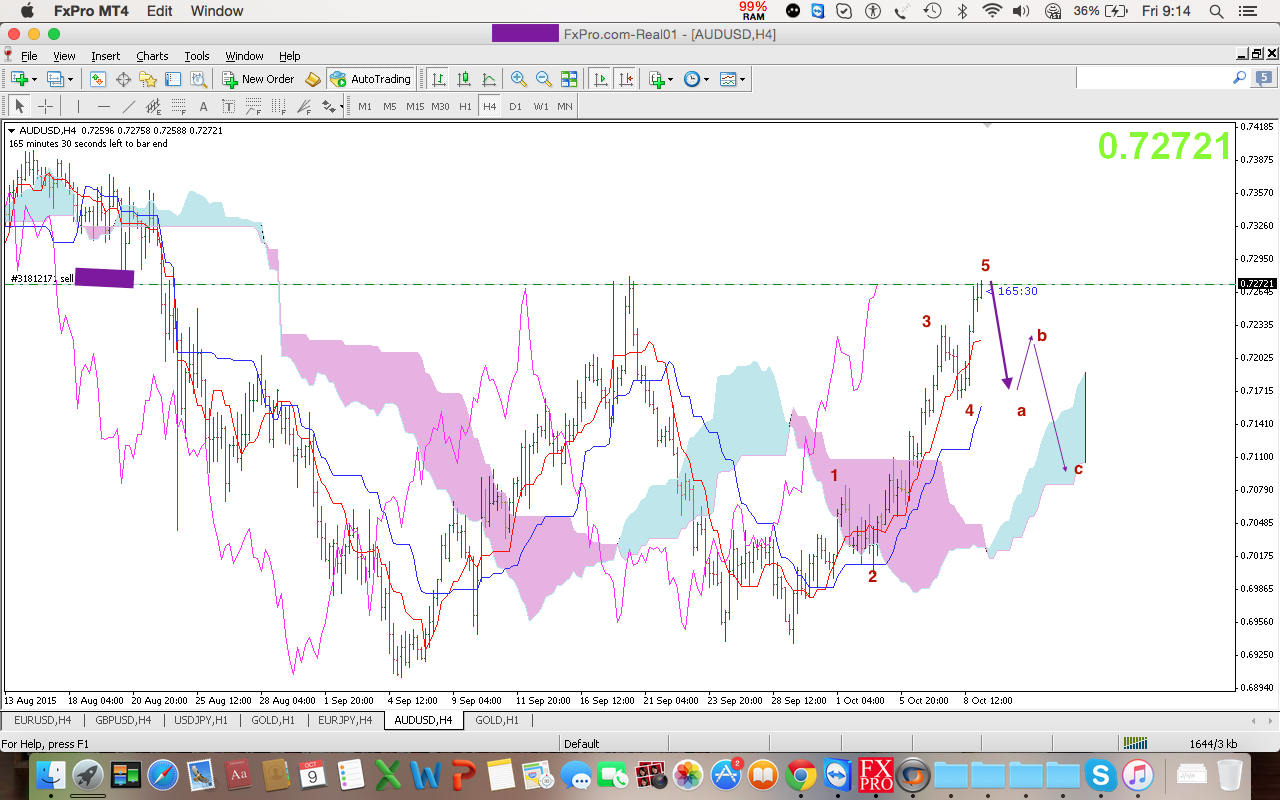Click the New Order button
Image resolution: width=1280 pixels, height=800 pixels.
tap(258, 79)
